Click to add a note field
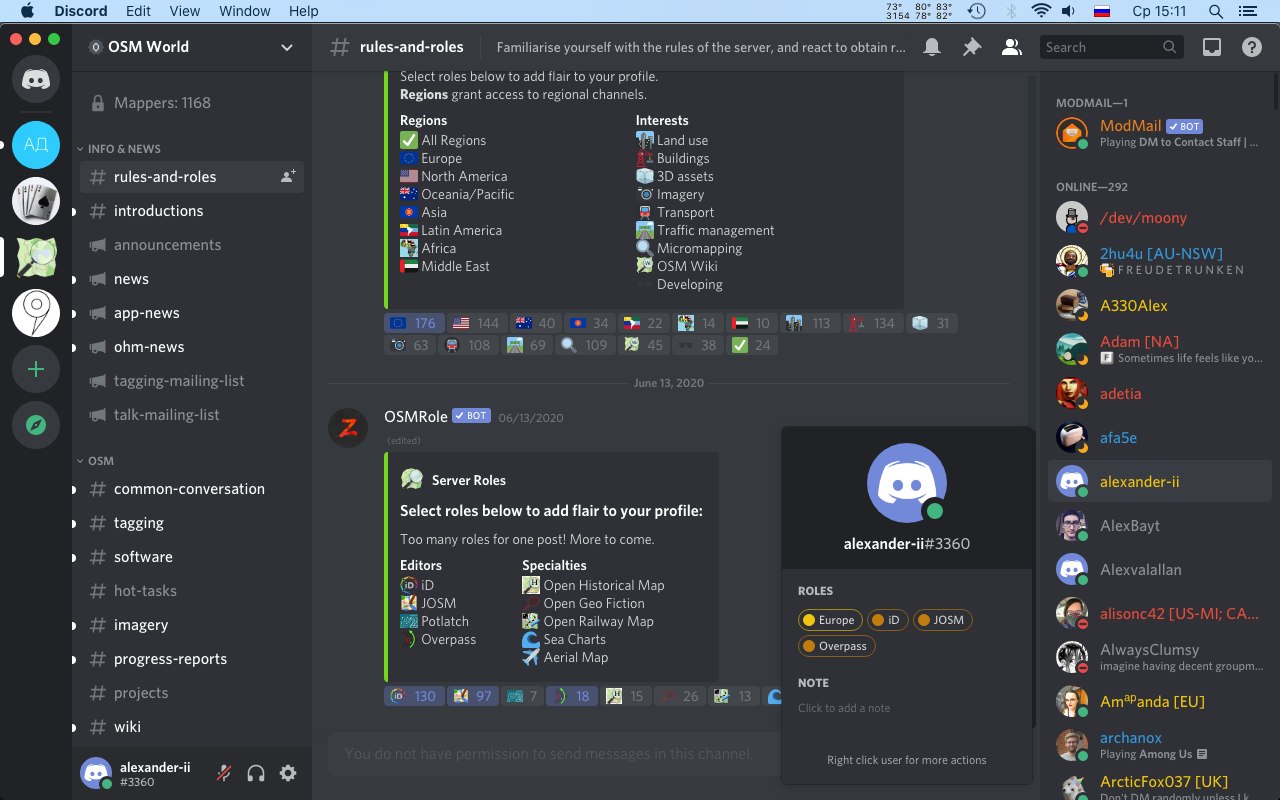This screenshot has width=1280, height=800. point(907,708)
